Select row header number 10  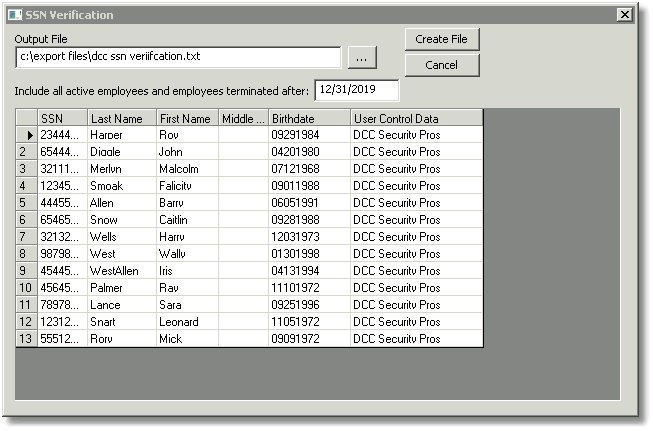[27, 288]
